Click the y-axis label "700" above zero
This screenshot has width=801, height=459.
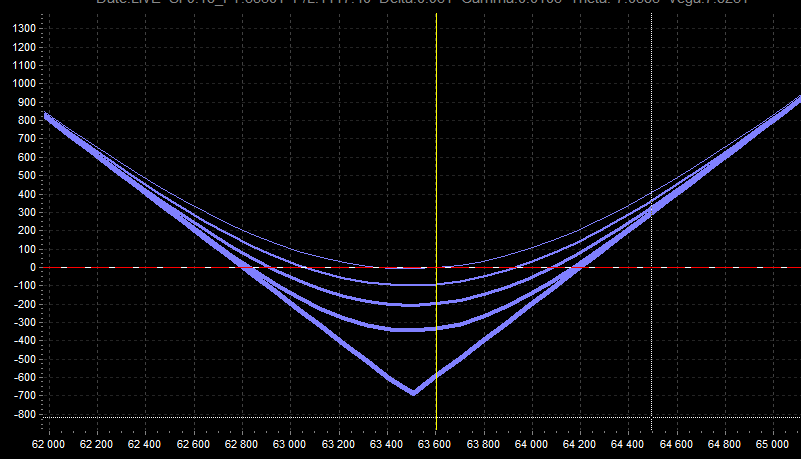(27, 138)
